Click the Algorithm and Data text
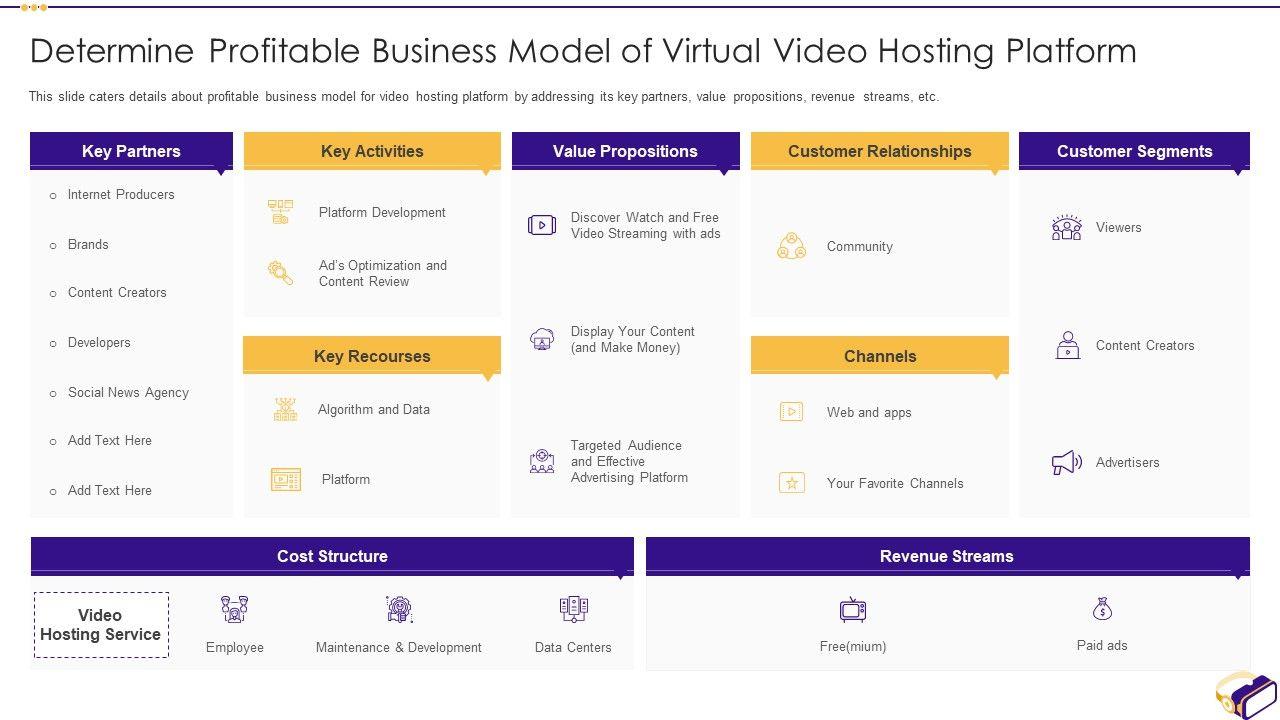The width and height of the screenshot is (1280, 720). tap(374, 409)
